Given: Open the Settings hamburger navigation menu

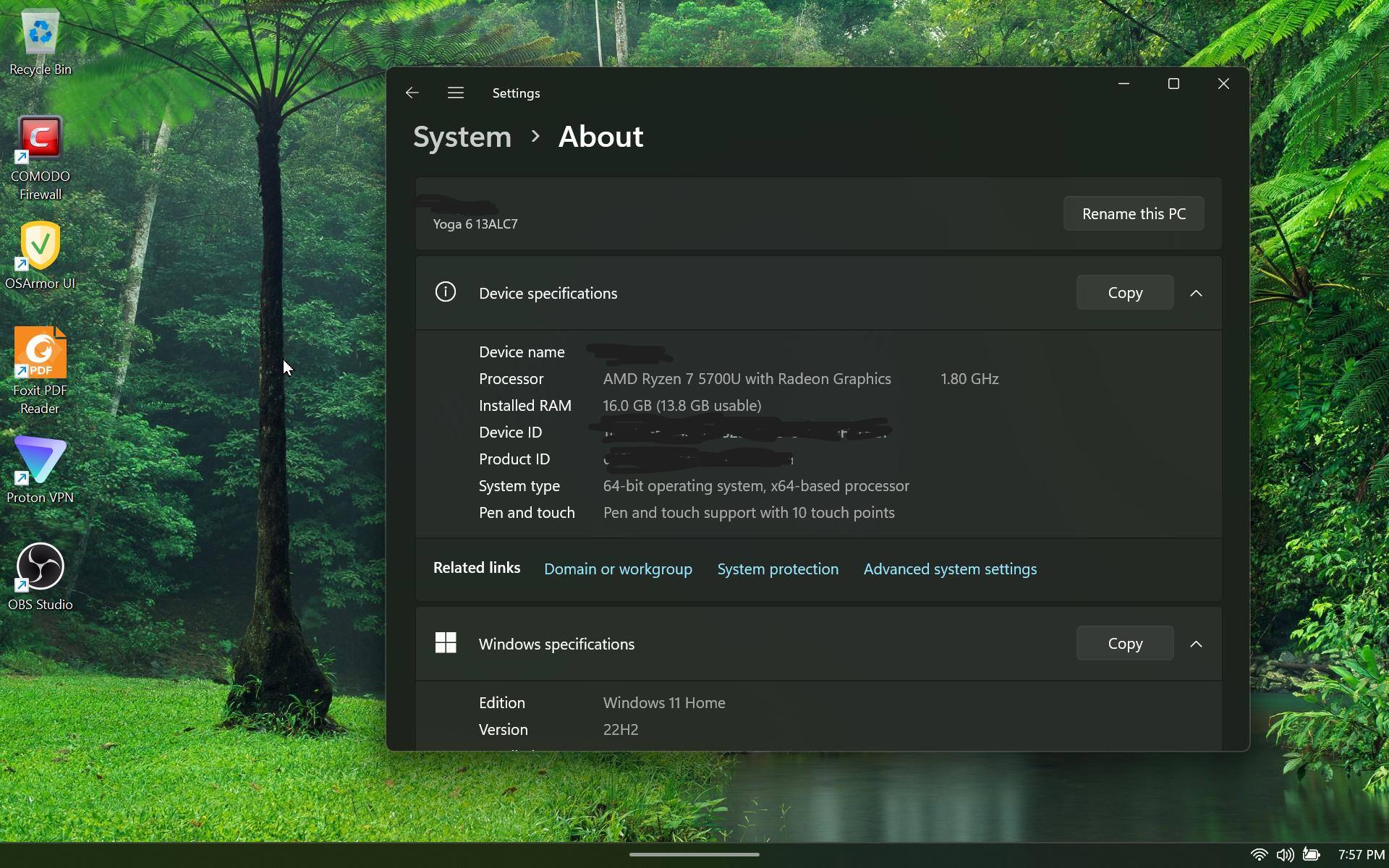Looking at the screenshot, I should click(456, 93).
